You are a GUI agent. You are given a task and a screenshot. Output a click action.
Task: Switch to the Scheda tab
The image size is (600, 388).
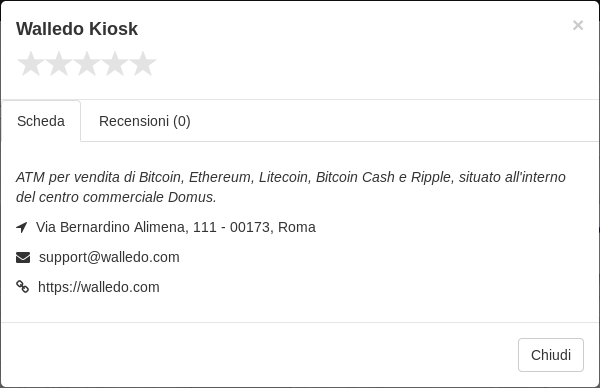(x=41, y=121)
